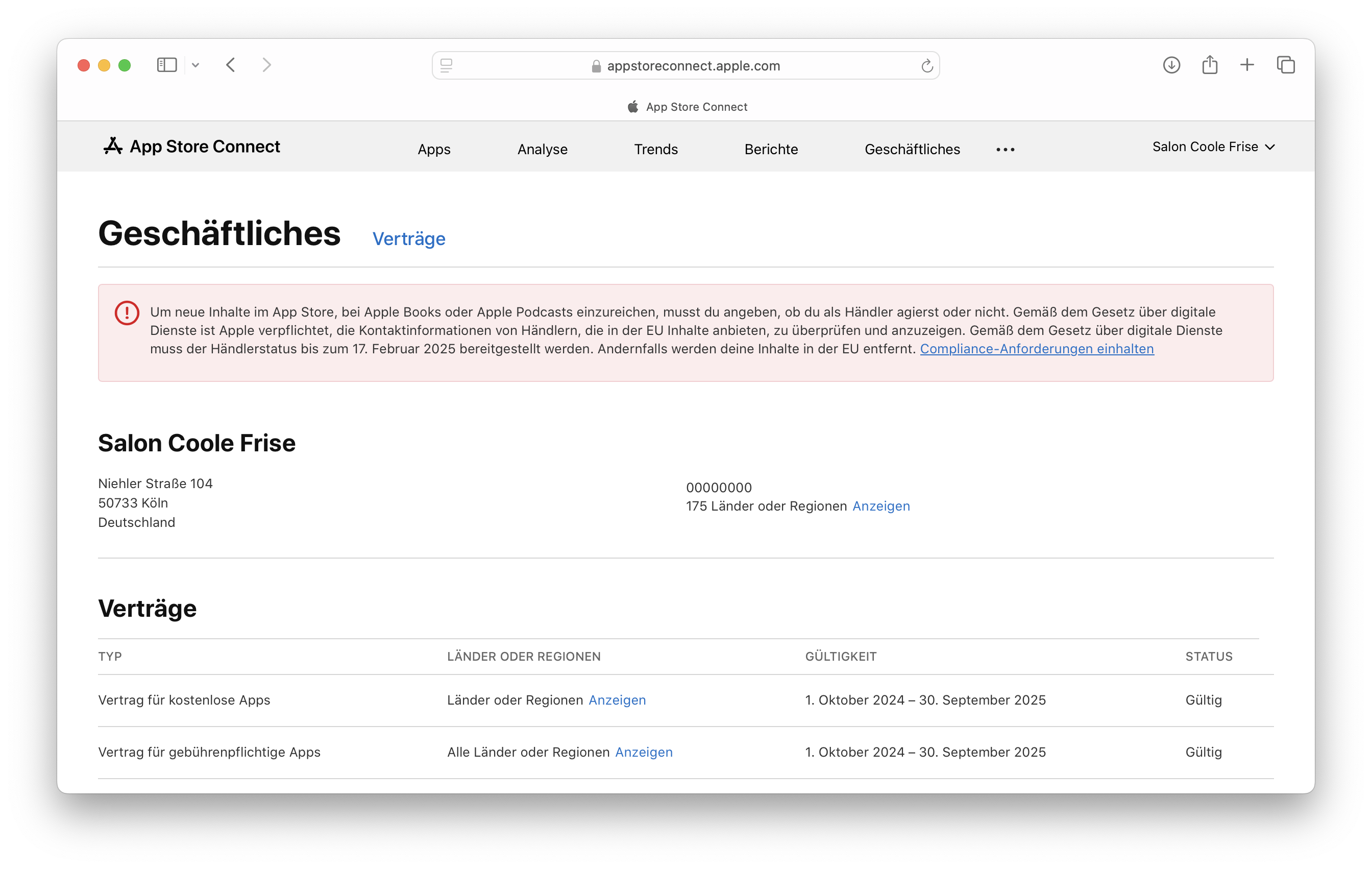Click the browser add new tab icon
1372x869 pixels.
pyautogui.click(x=1249, y=65)
